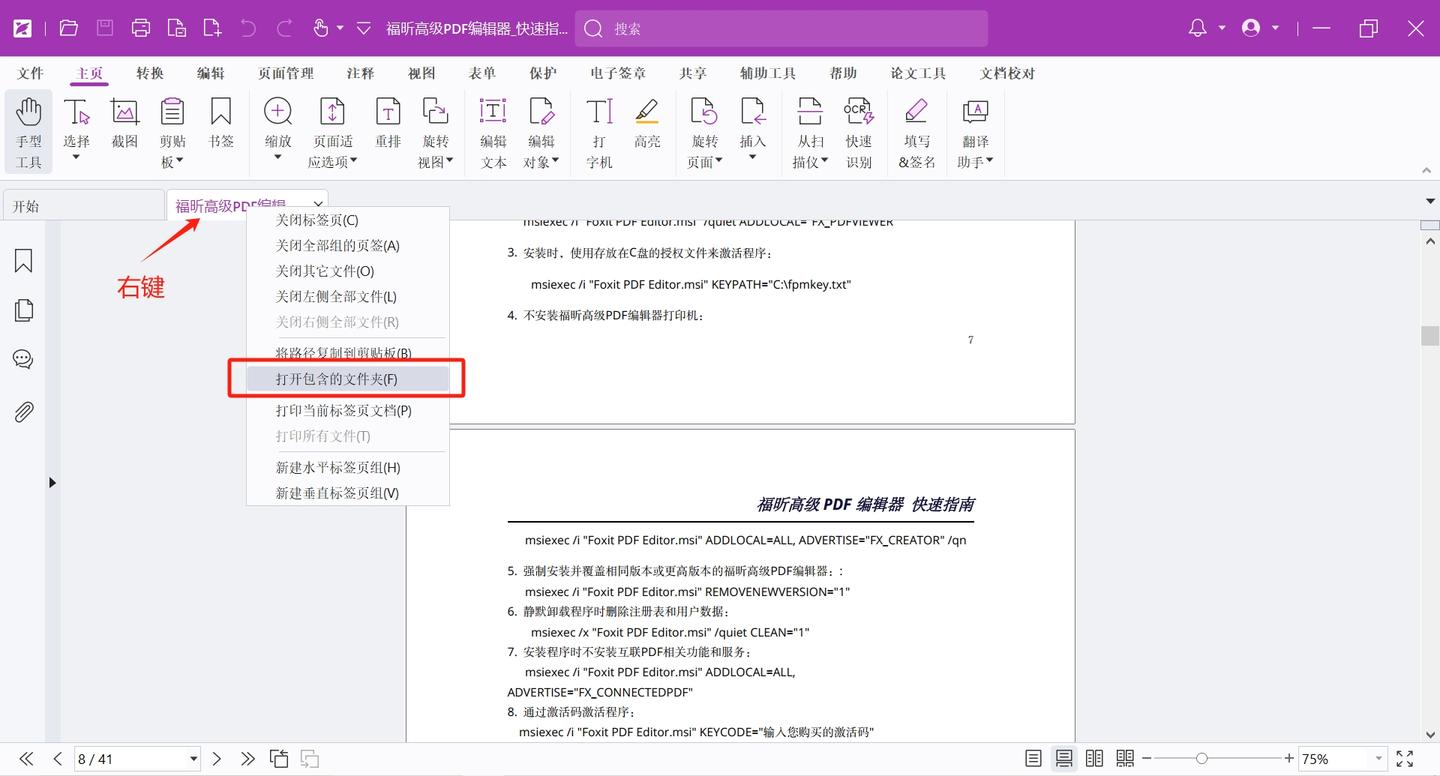
Task: Open the E-Sign (电子签章) tab
Action: 618,73
